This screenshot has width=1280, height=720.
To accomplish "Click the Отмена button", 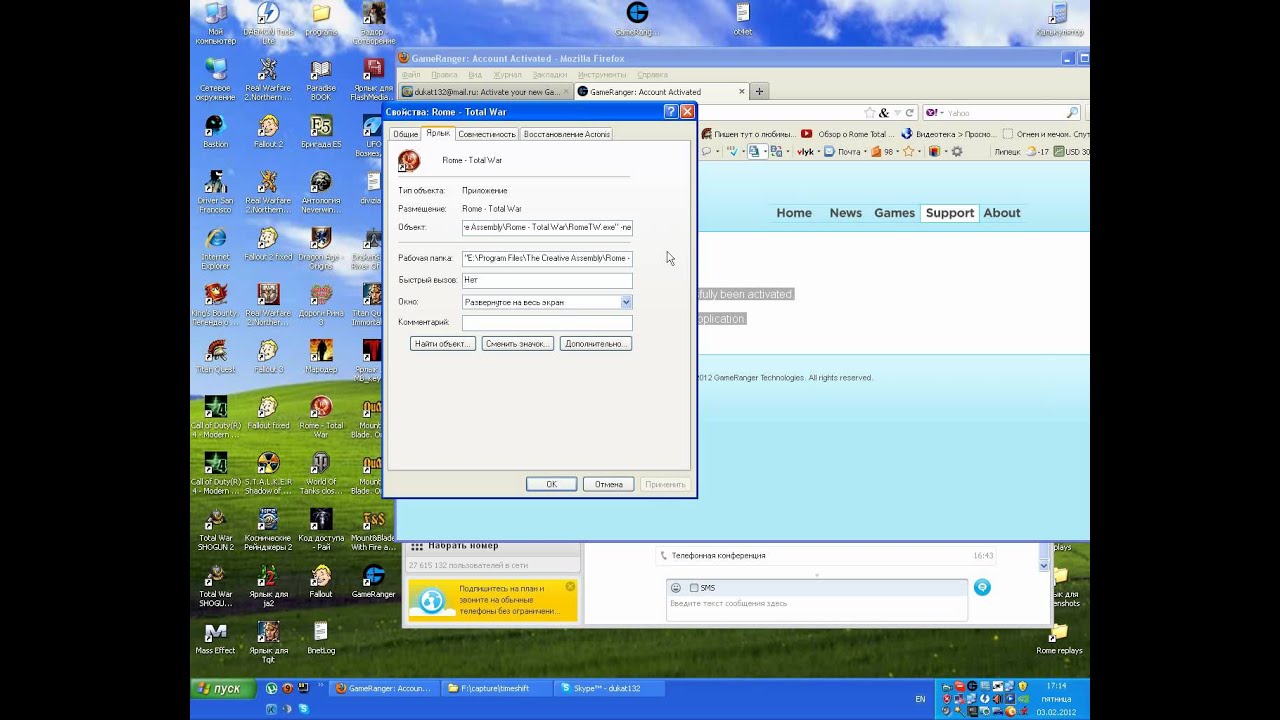I will (609, 484).
